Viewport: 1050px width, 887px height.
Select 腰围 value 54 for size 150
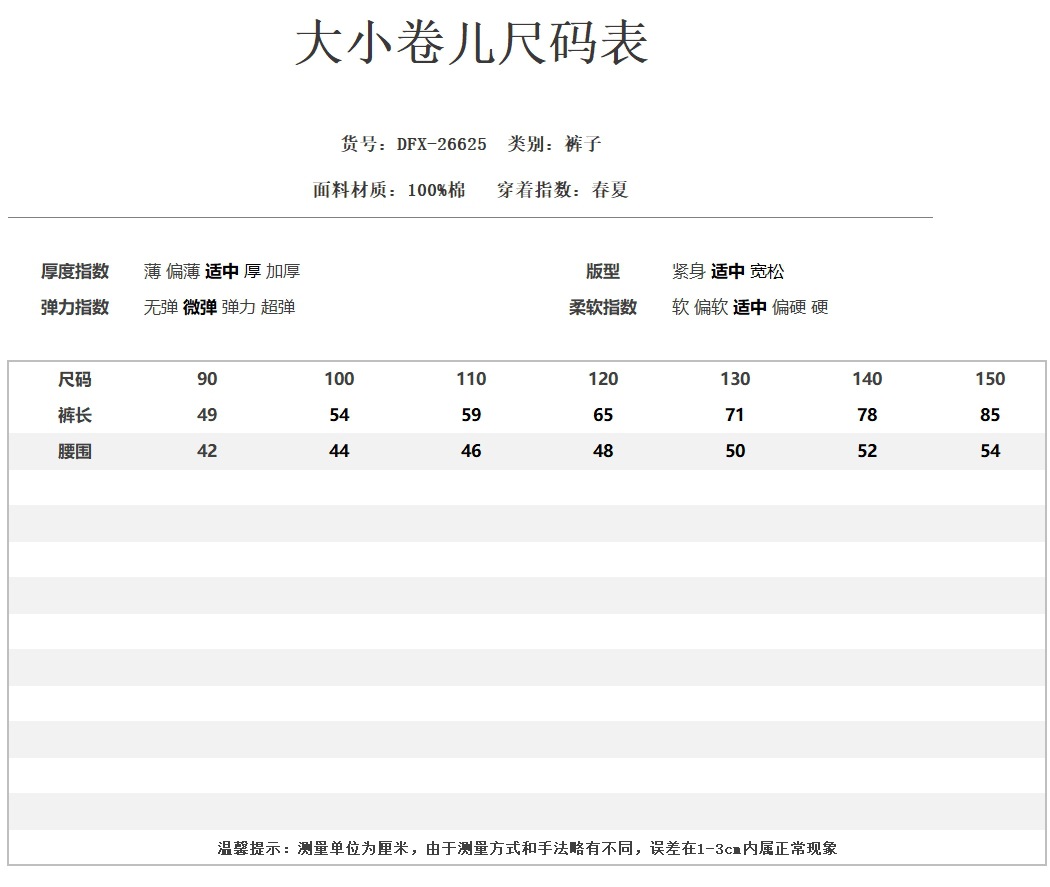click(990, 451)
